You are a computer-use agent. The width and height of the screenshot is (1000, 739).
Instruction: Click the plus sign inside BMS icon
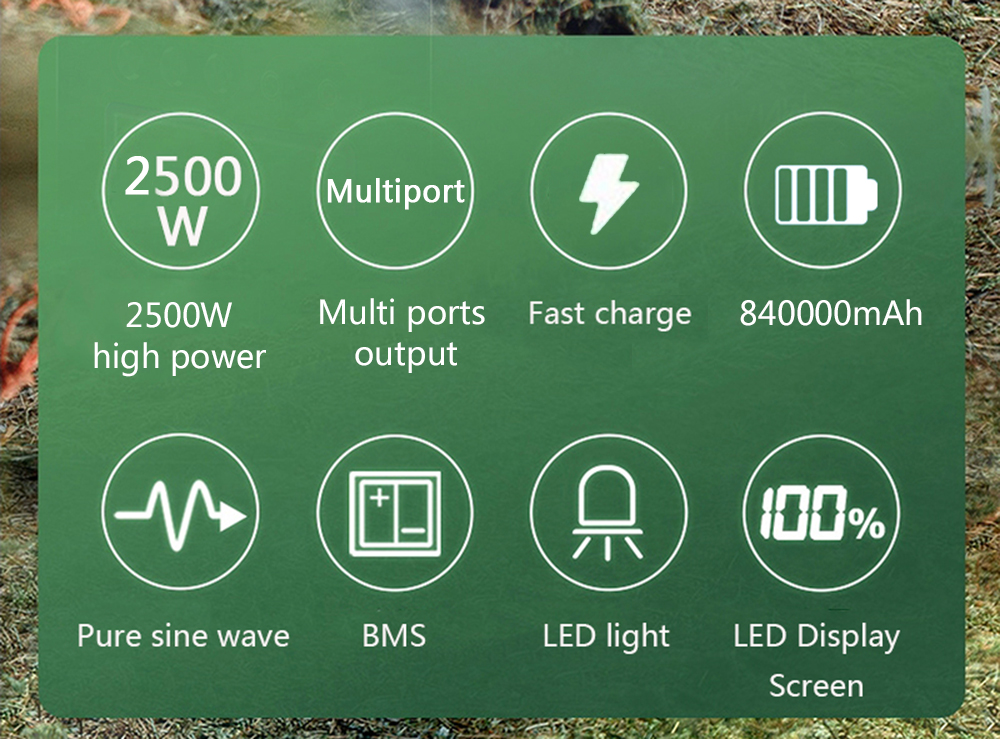[380, 497]
